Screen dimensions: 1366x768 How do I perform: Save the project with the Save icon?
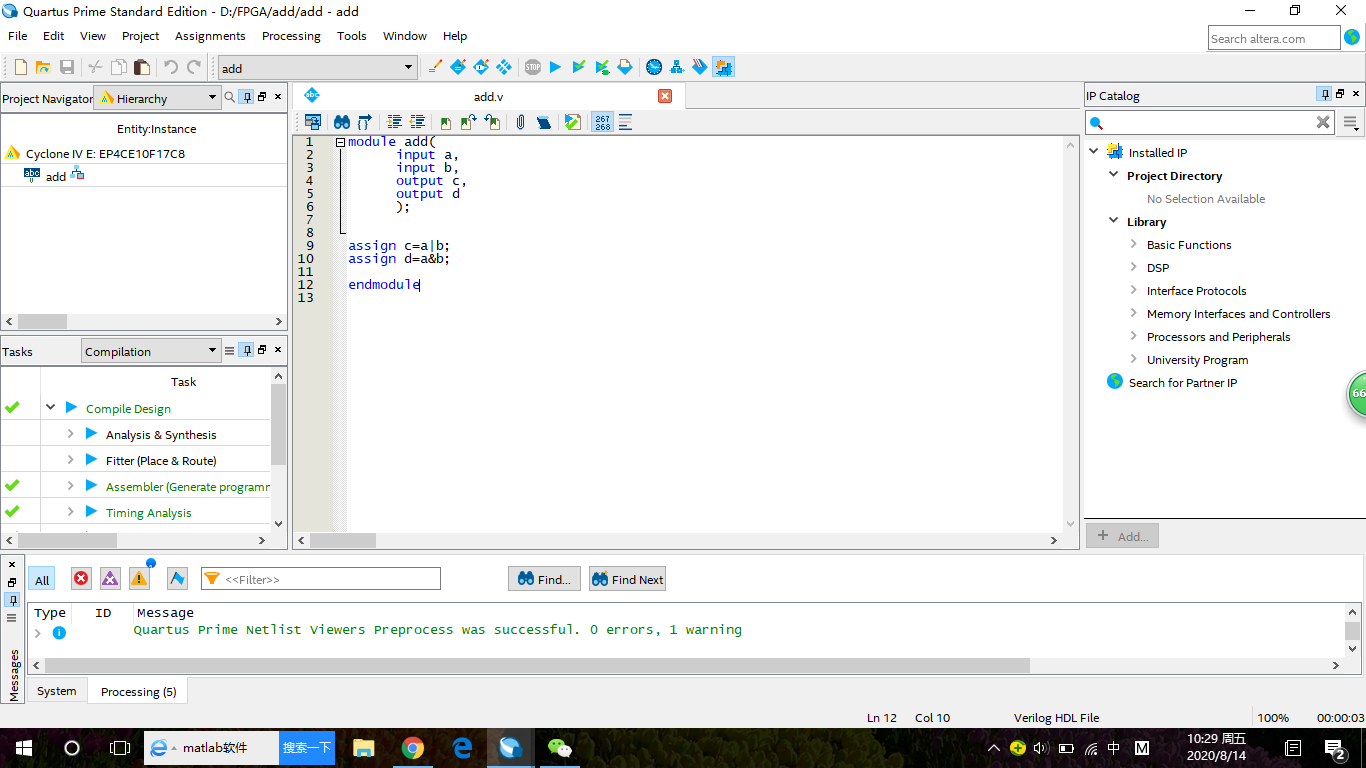click(x=66, y=67)
